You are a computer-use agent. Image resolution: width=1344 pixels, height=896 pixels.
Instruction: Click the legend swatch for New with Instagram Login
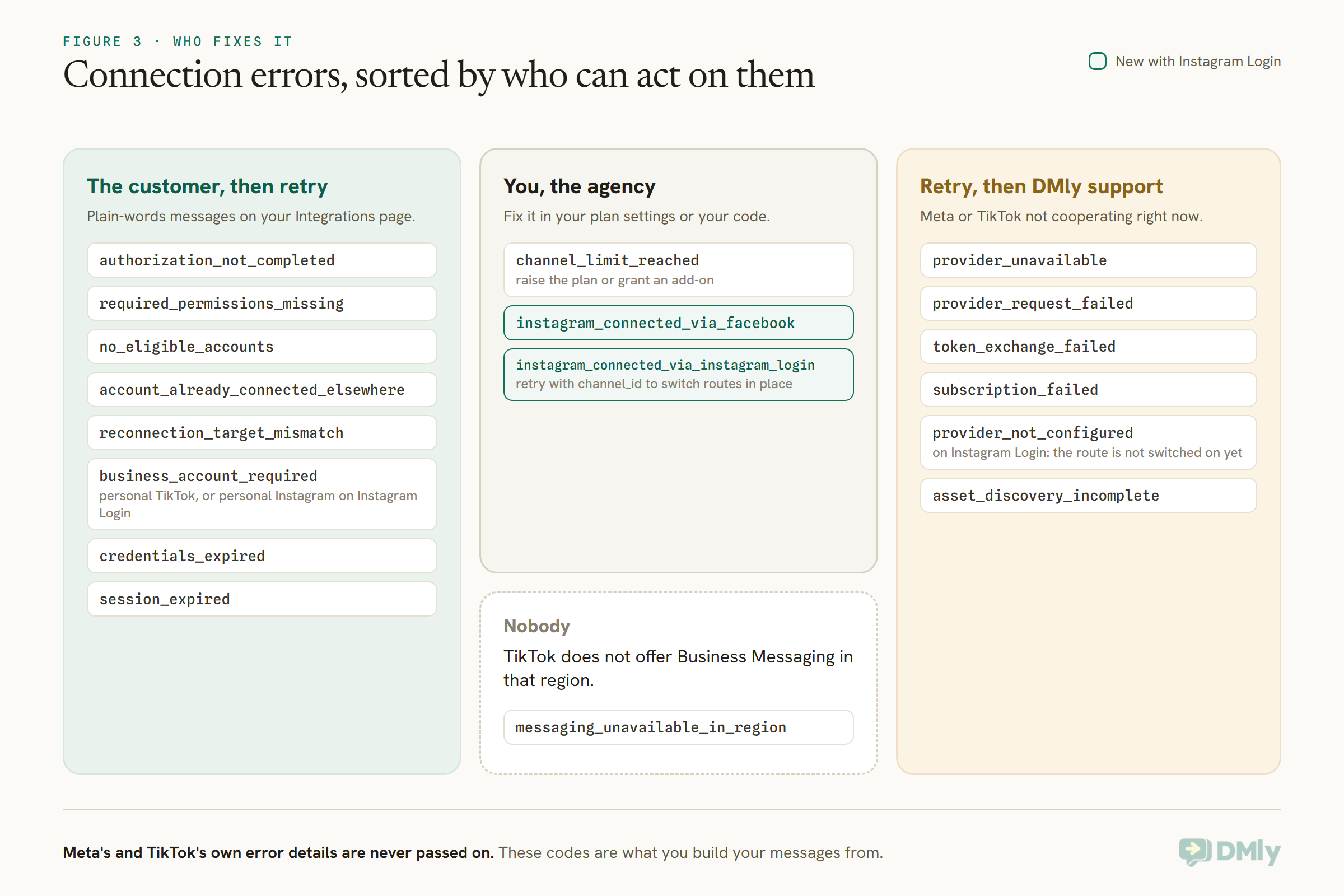pyautogui.click(x=1097, y=61)
